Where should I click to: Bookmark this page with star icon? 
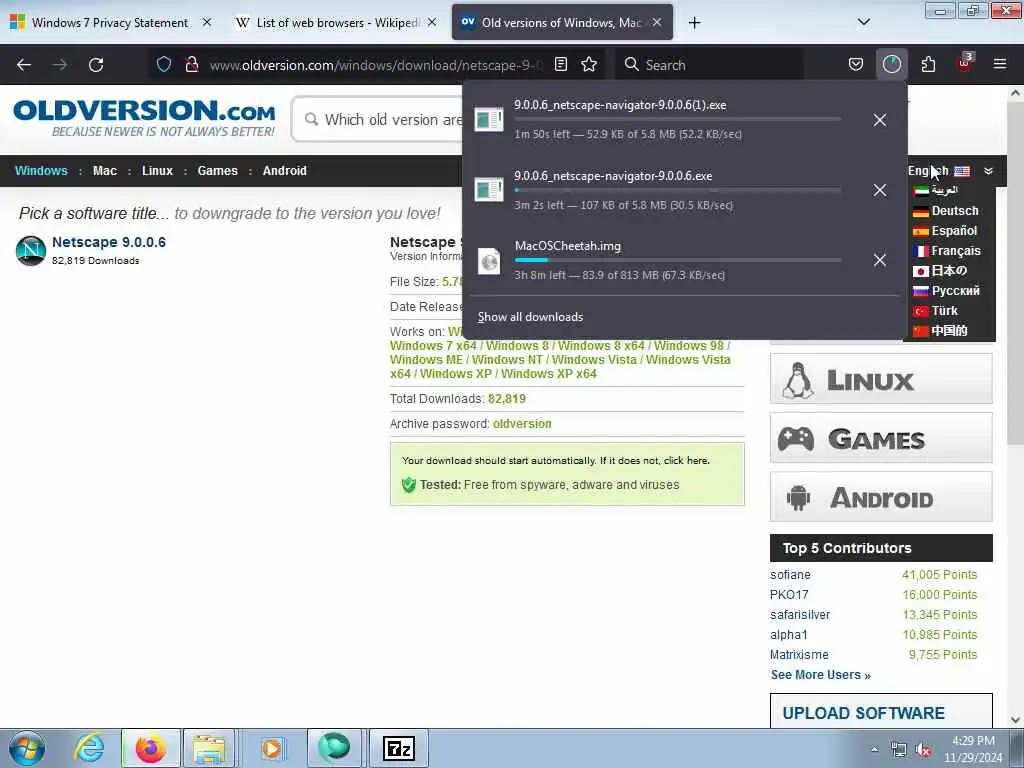(589, 64)
